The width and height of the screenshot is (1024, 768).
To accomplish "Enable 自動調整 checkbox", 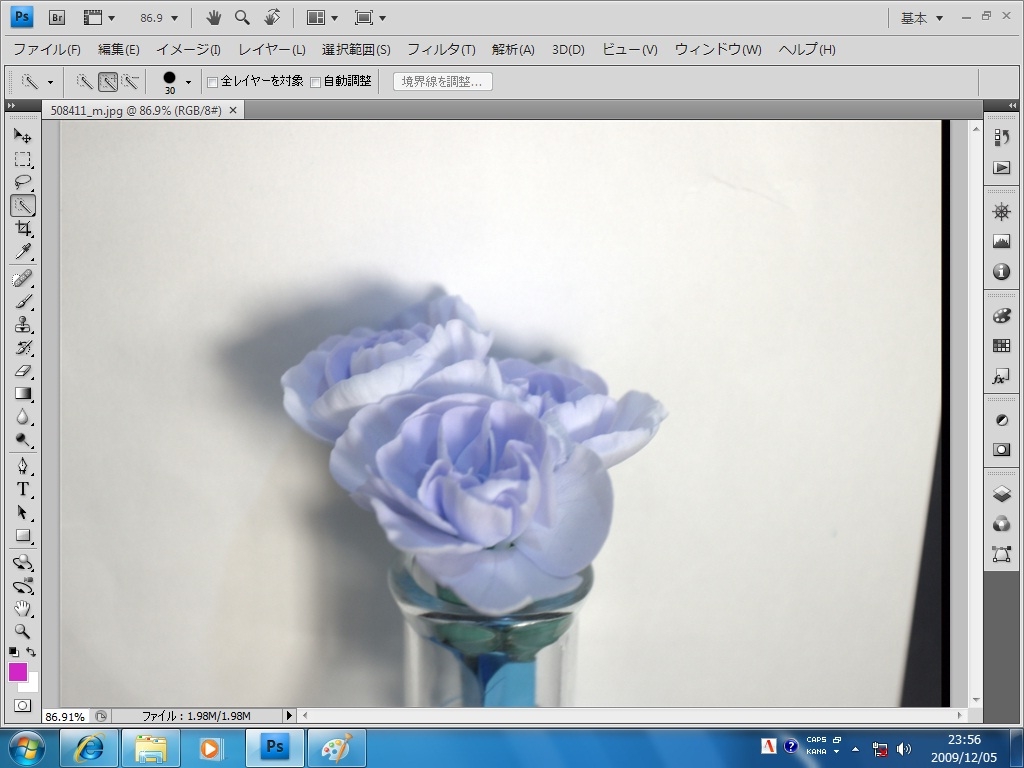I will tap(316, 82).
